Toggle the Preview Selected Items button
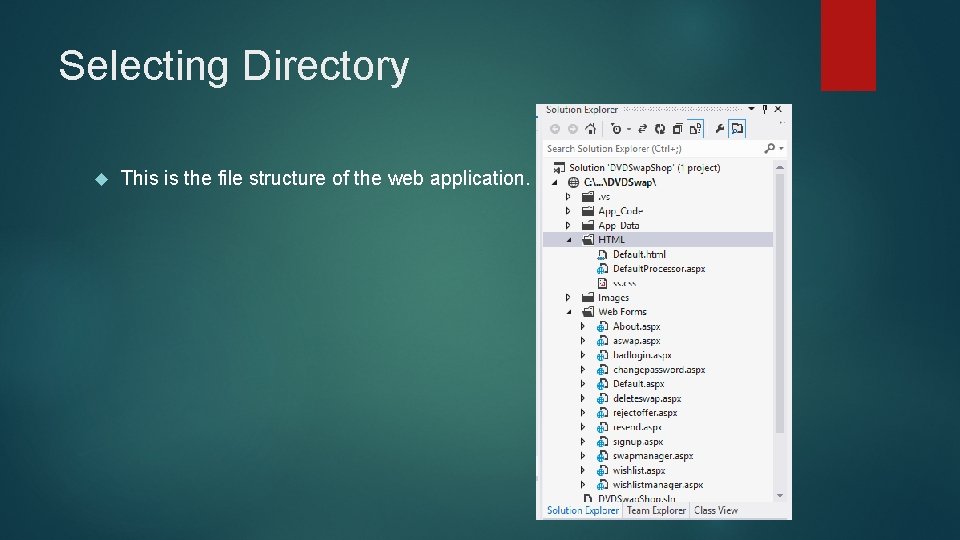Screen dimensions: 960x540 coord(737,129)
